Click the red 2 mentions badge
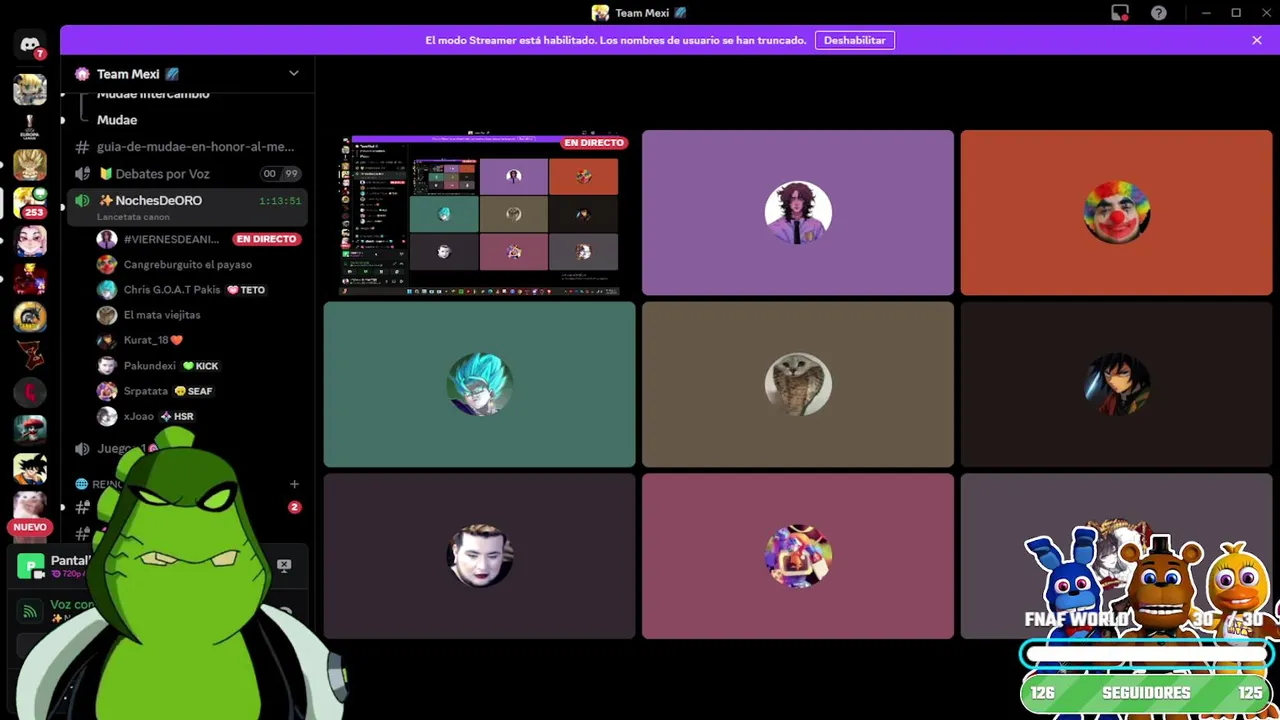Screen dimensions: 1280x720 (x=294, y=507)
